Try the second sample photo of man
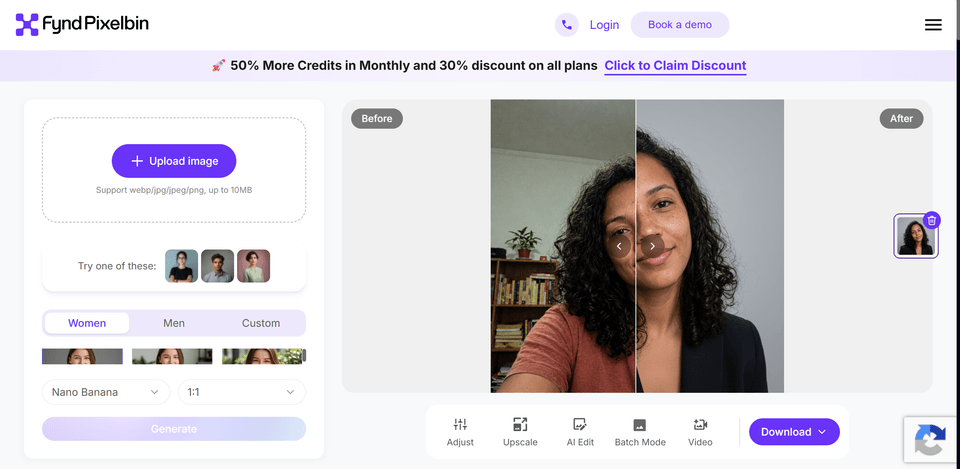This screenshot has width=960, height=469. [x=217, y=266]
